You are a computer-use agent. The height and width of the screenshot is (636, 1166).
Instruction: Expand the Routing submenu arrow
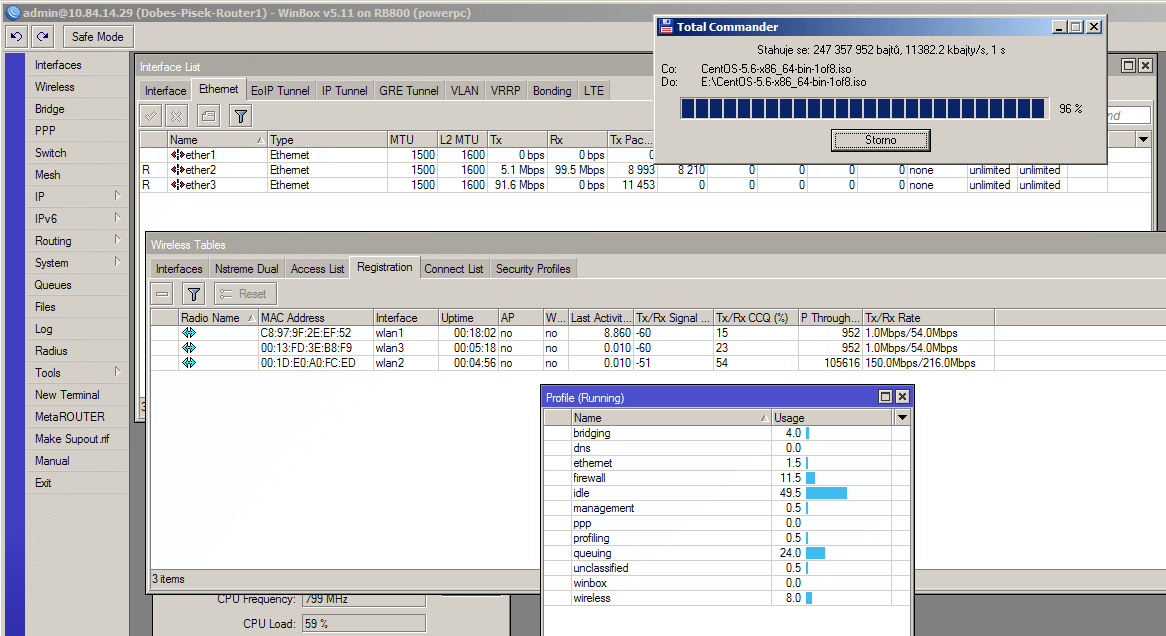[117, 240]
